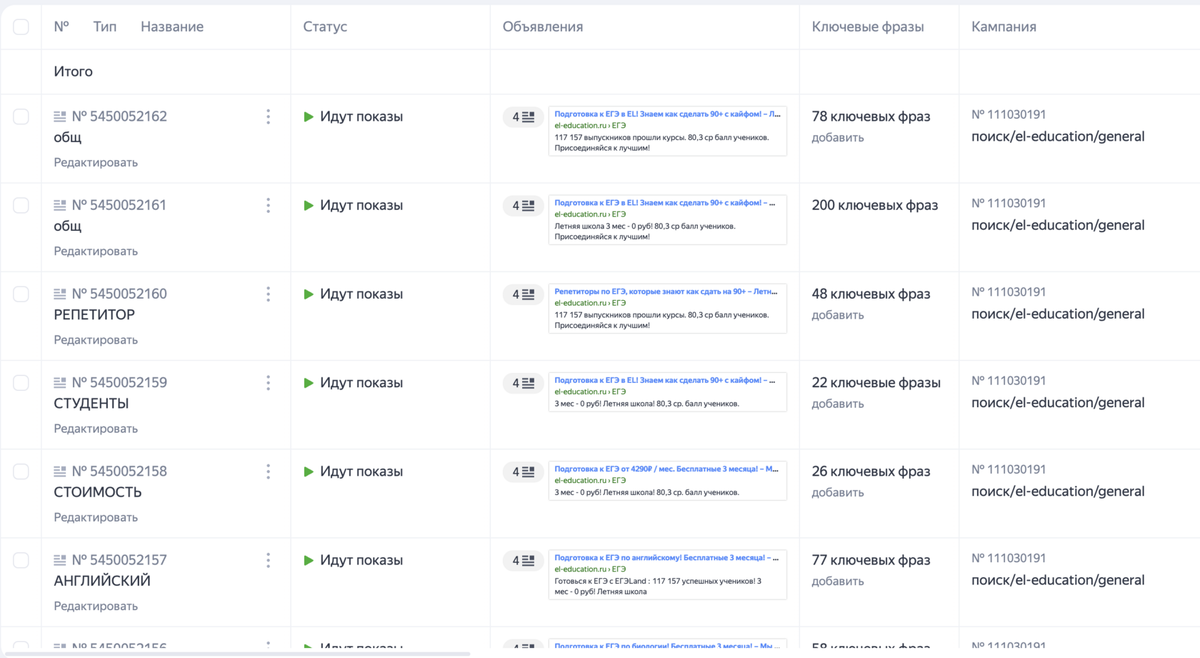Click the Итого summary row label

(73, 72)
